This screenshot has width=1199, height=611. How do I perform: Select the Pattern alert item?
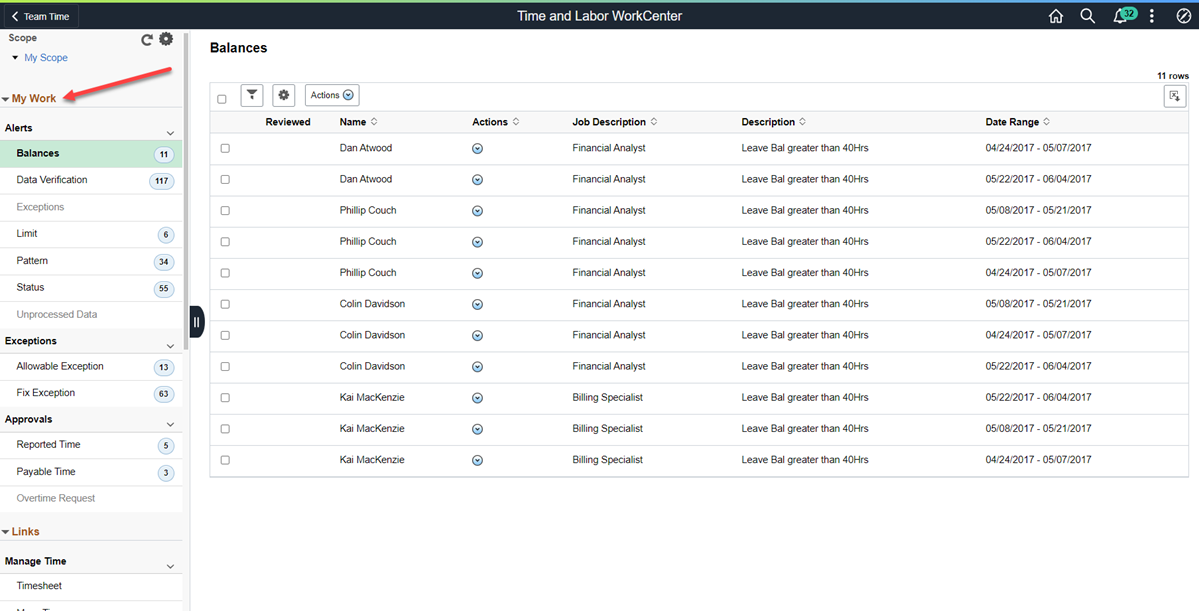click(91, 262)
